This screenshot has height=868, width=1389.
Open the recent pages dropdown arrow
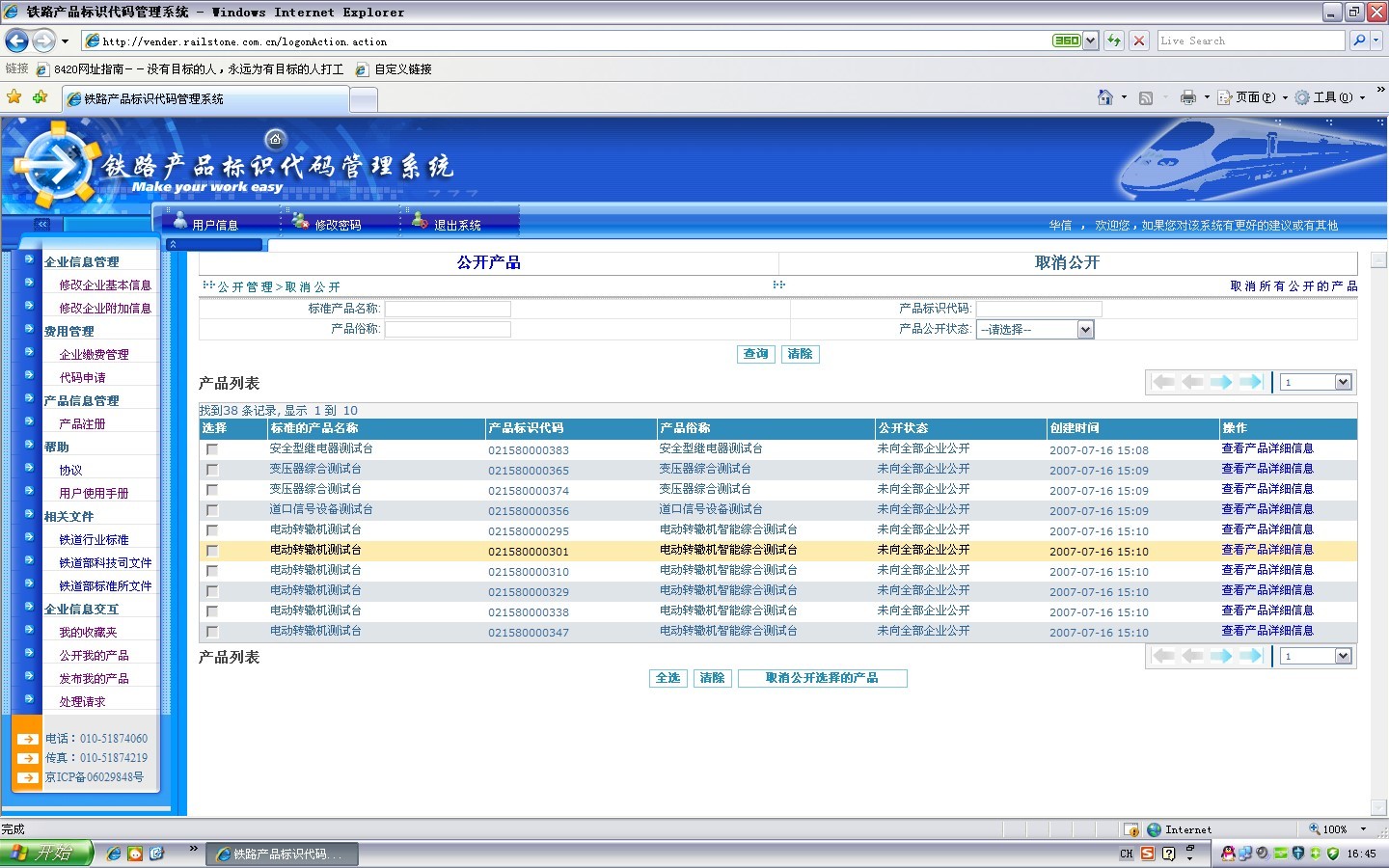tap(65, 41)
